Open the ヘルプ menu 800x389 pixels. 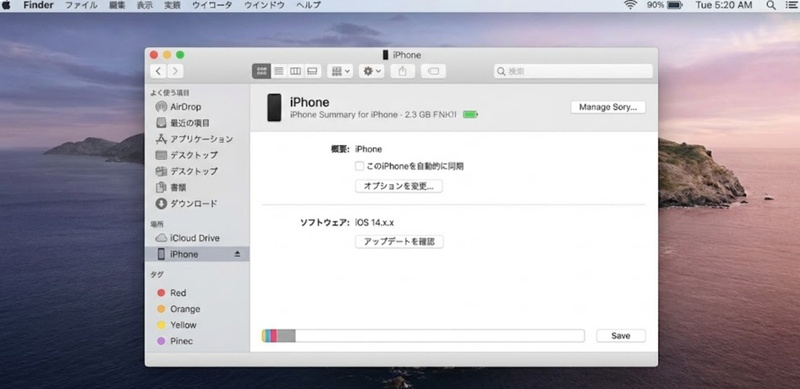tap(308, 5)
